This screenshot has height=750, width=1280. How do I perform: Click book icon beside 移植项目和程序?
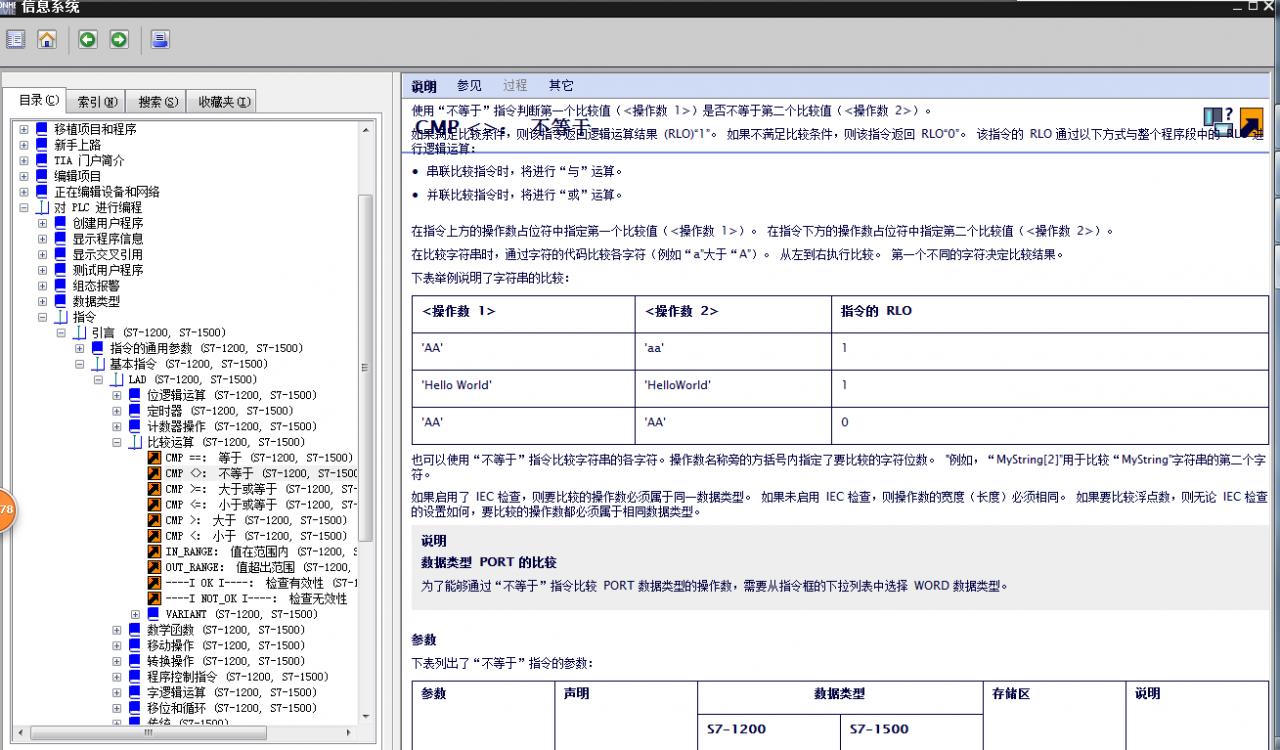click(41, 129)
